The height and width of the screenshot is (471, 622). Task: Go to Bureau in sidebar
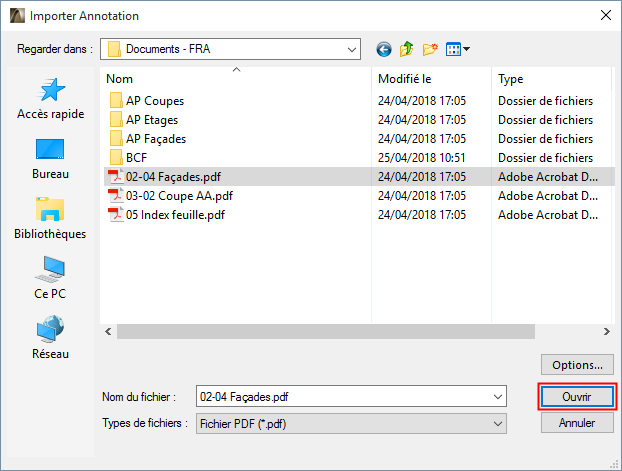point(51,159)
